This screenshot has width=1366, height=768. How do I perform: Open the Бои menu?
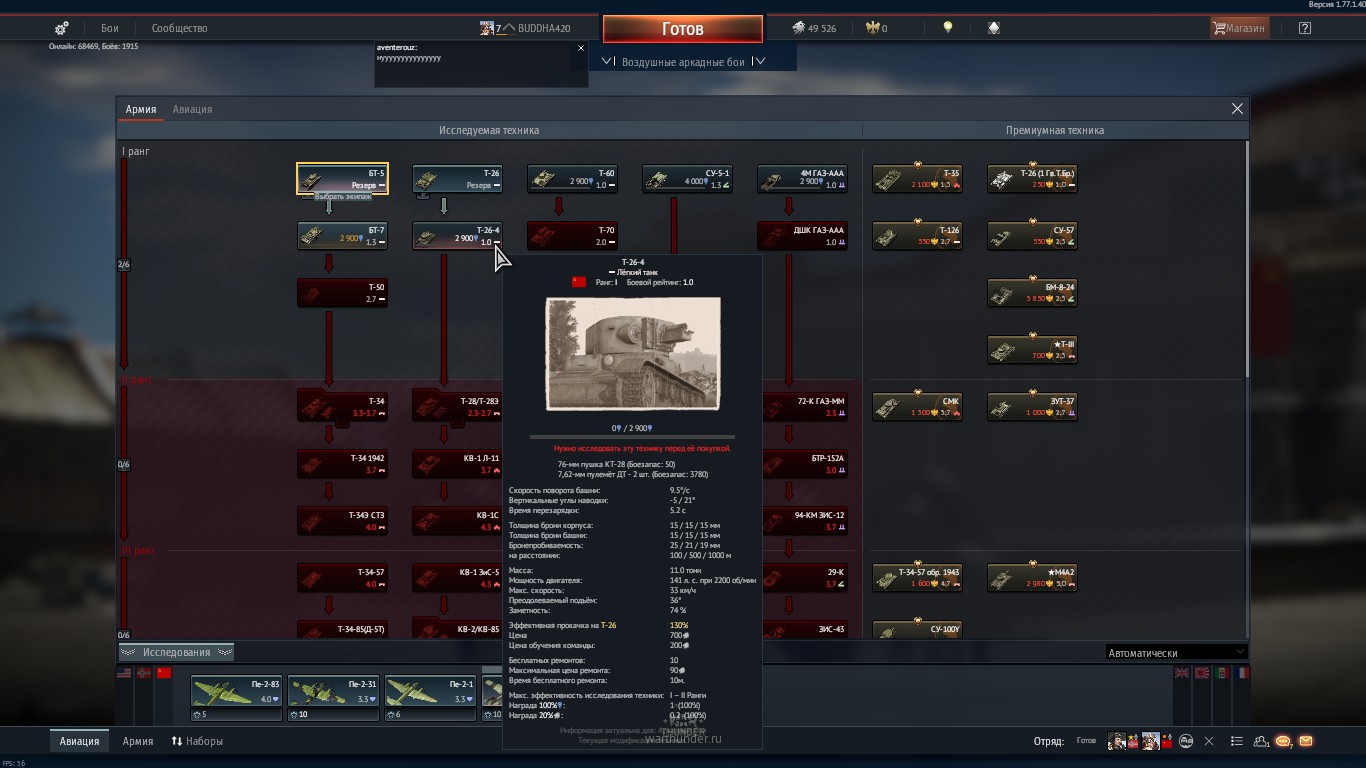pos(110,28)
